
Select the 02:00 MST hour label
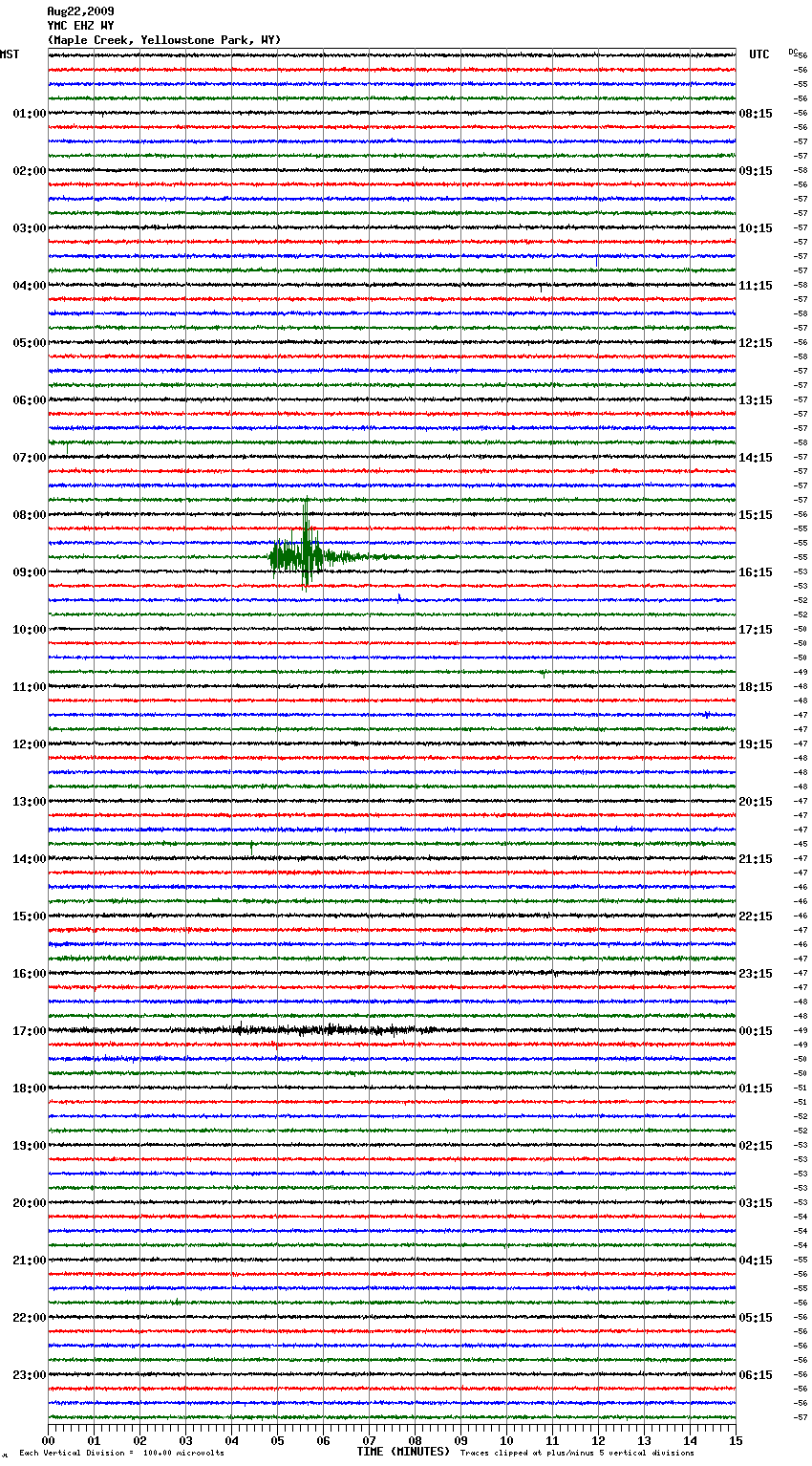click(x=30, y=171)
